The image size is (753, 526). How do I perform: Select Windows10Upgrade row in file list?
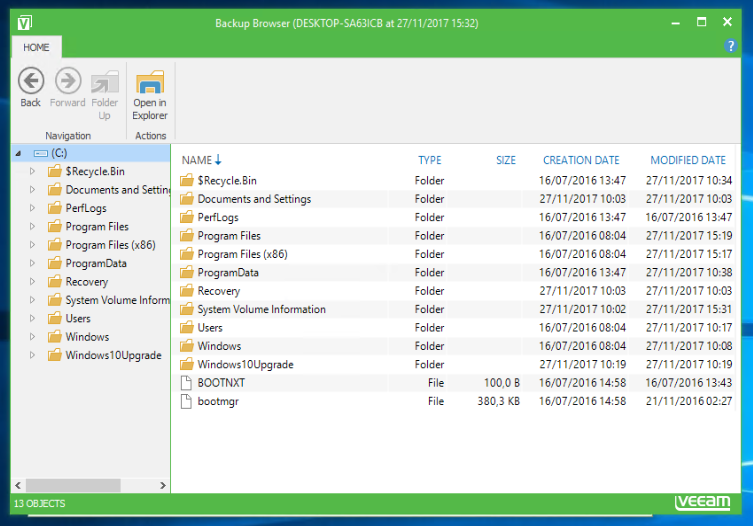tap(456, 365)
